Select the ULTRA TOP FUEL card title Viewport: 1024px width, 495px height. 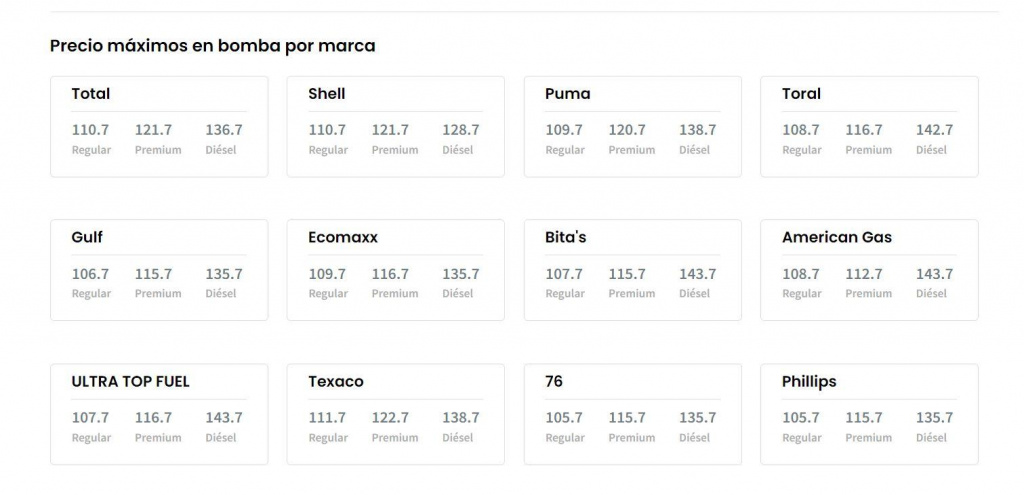130,382
